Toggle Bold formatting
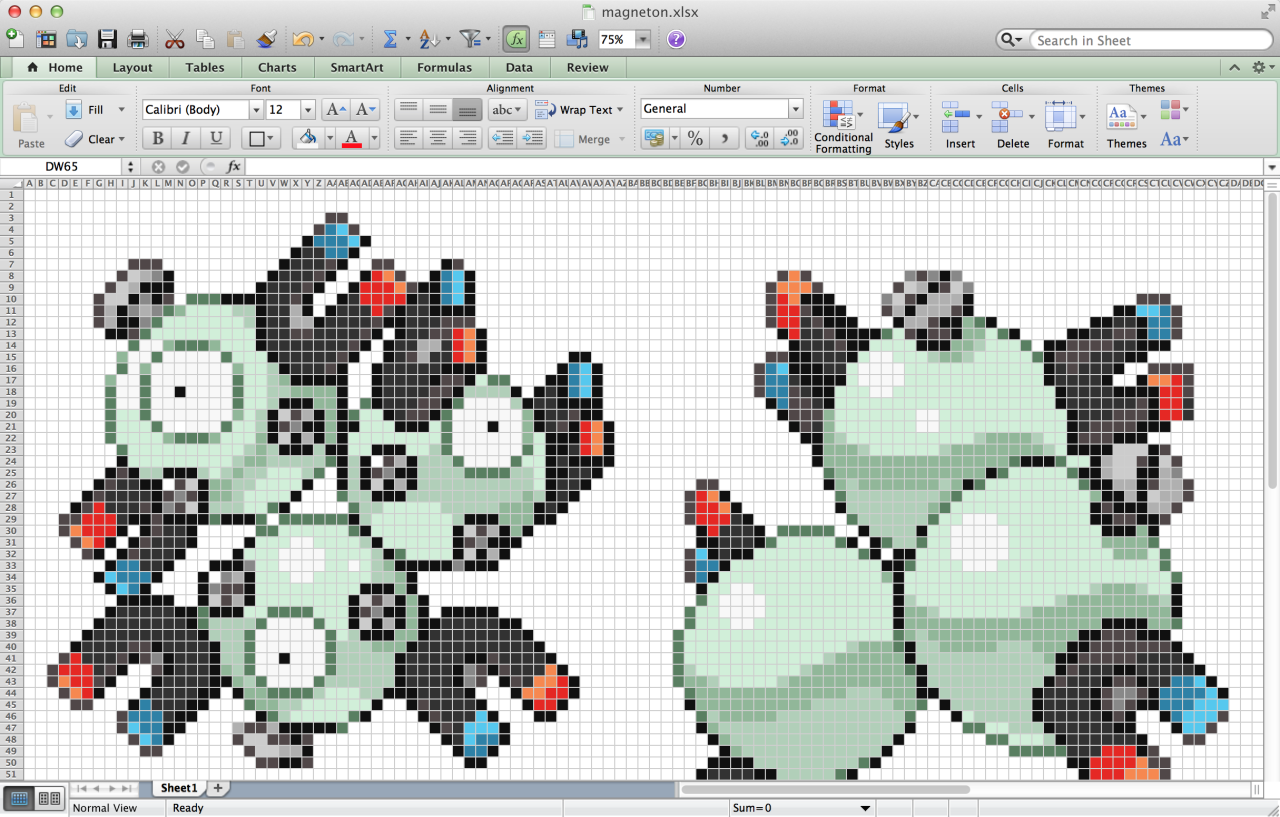 (x=157, y=138)
